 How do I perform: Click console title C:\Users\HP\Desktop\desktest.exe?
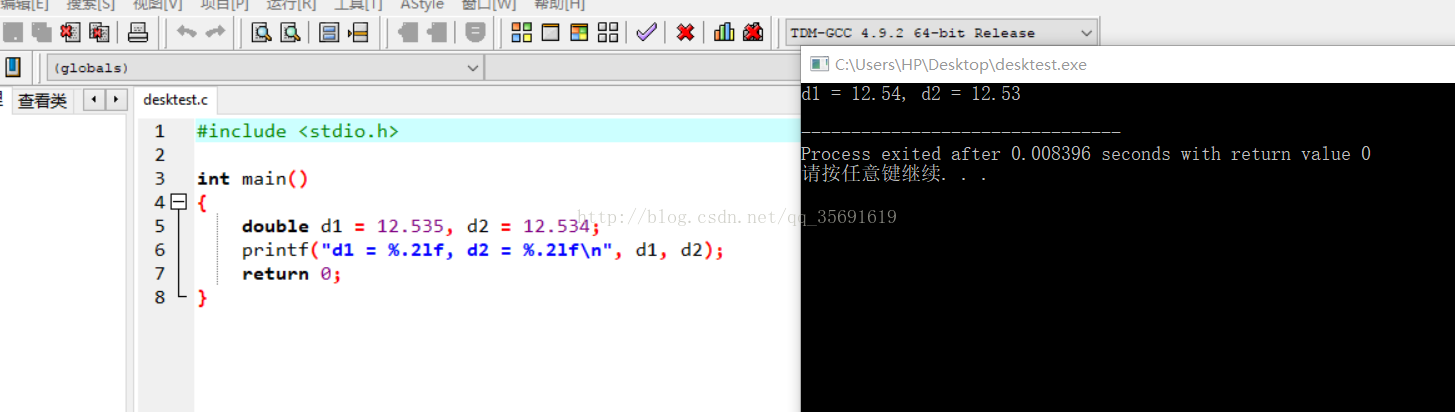click(x=960, y=64)
